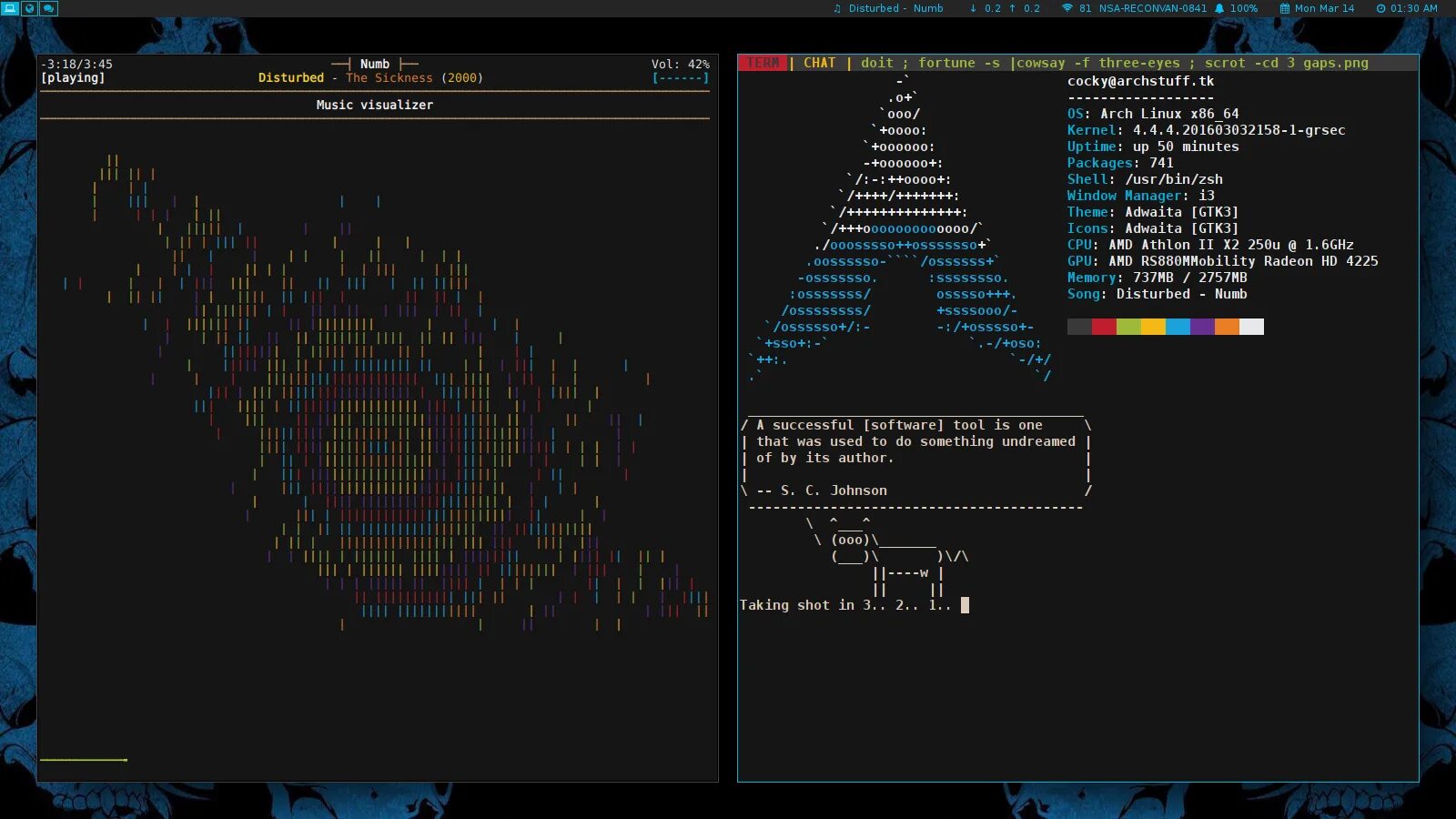Switch to the chat bubbles workspace
The image size is (1456, 819).
click(x=48, y=8)
